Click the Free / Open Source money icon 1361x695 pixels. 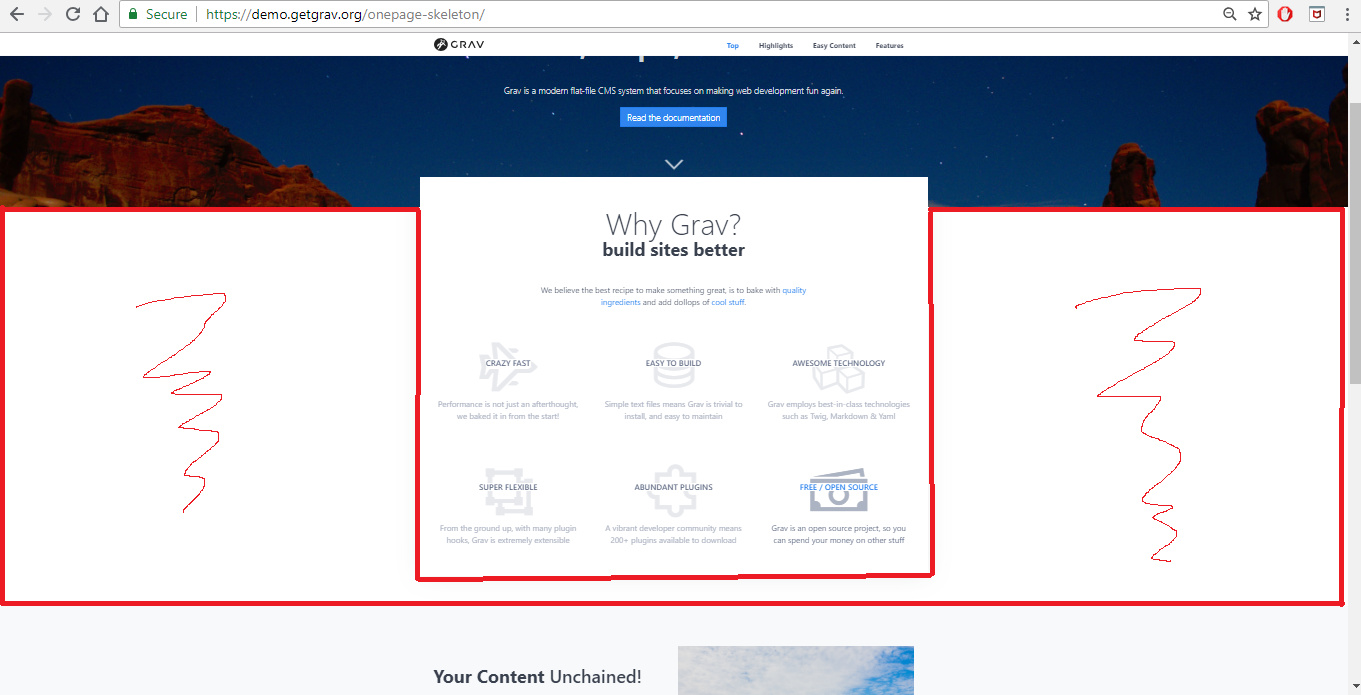838,490
